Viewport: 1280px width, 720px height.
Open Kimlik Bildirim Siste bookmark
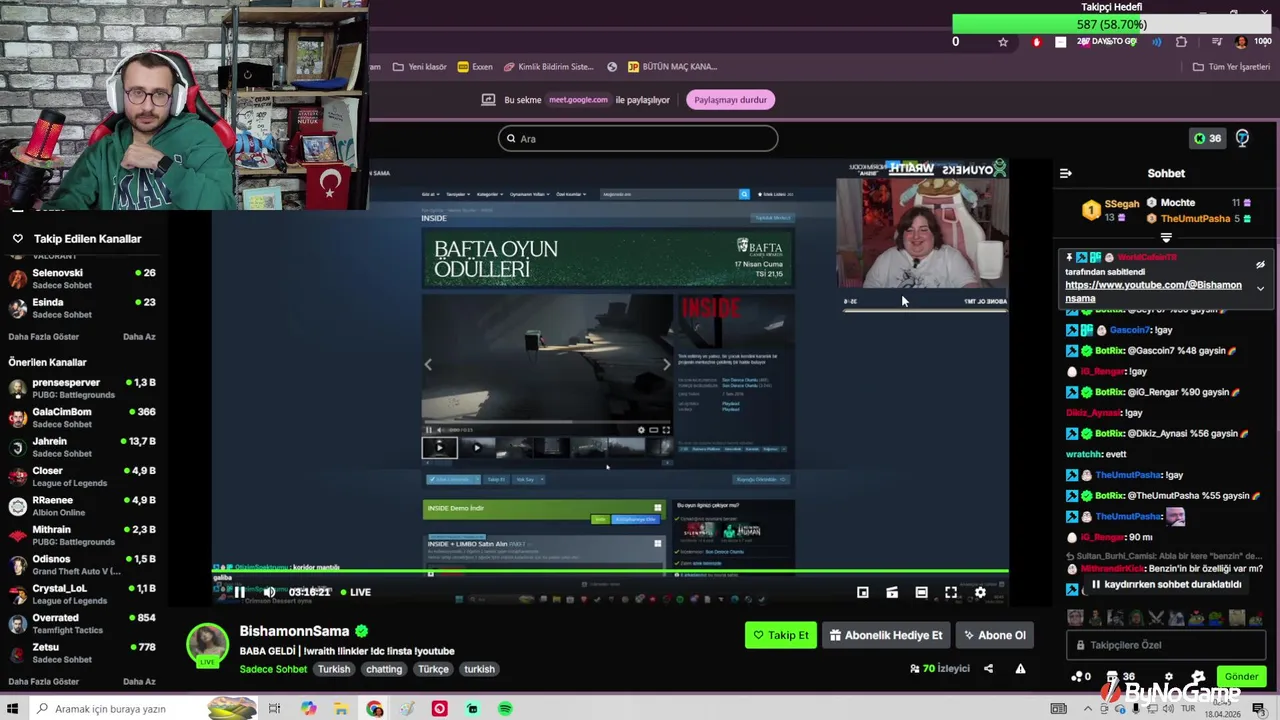tap(548, 67)
